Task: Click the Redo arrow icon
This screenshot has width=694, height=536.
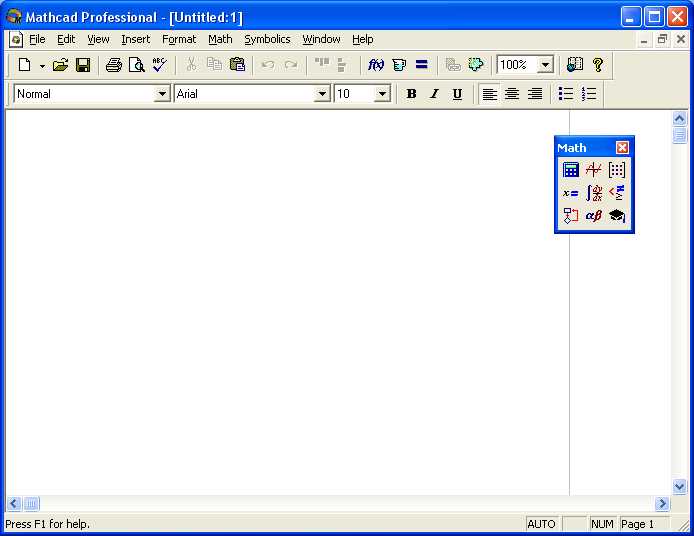Action: point(291,65)
